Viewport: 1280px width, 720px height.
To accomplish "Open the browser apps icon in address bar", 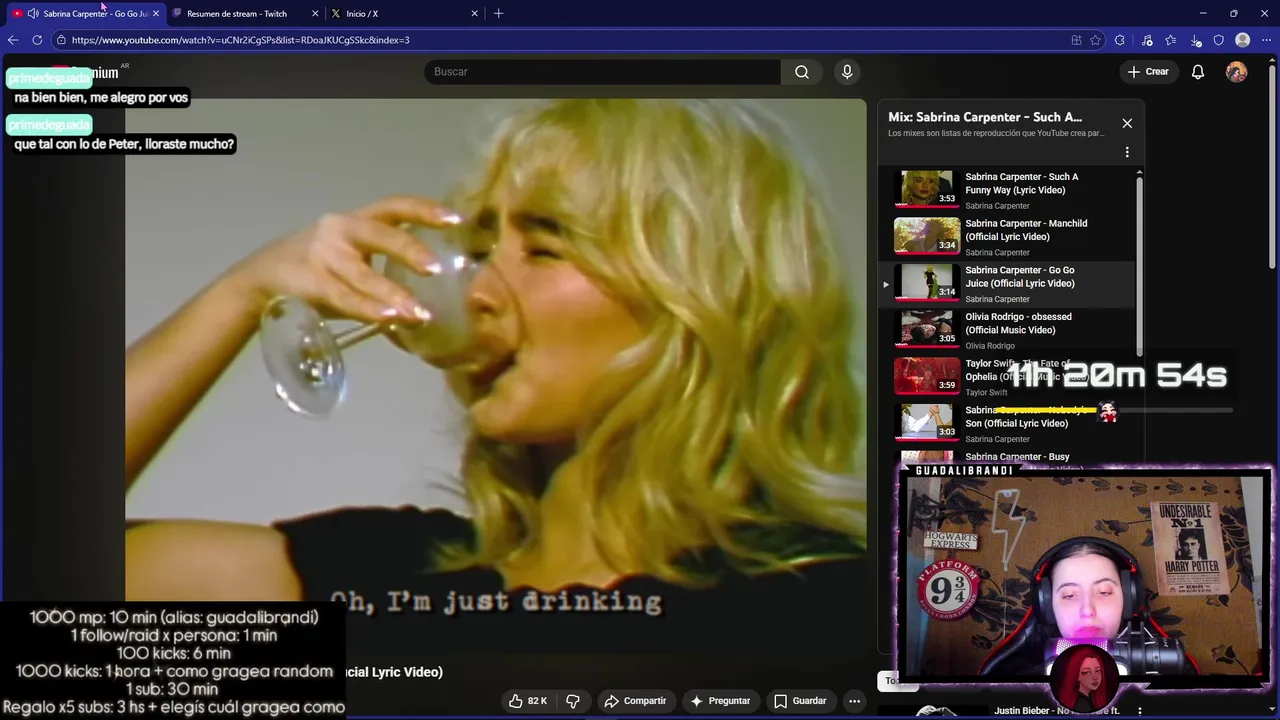I will (1076, 40).
